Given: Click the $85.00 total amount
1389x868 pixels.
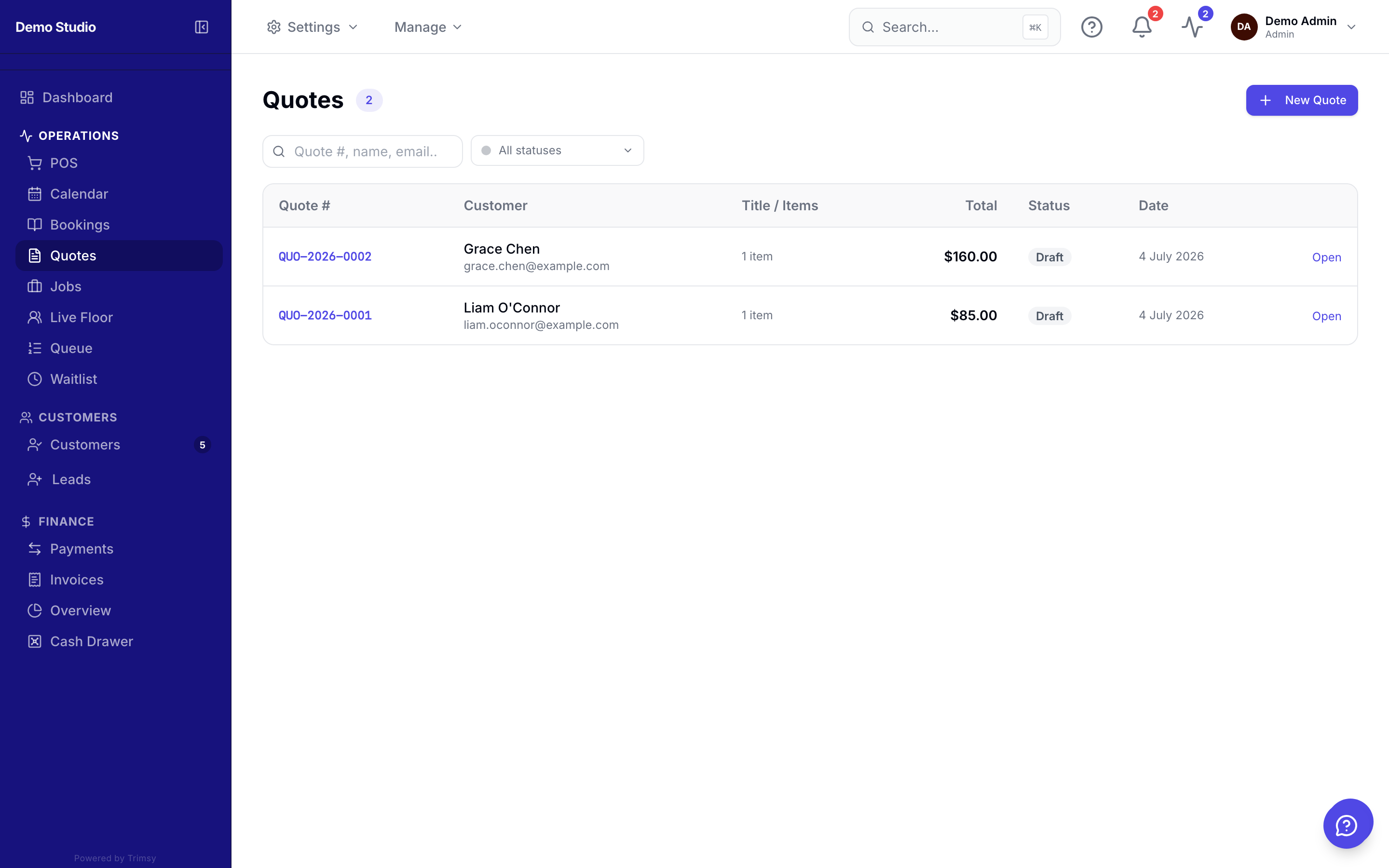Looking at the screenshot, I should tap(973, 315).
